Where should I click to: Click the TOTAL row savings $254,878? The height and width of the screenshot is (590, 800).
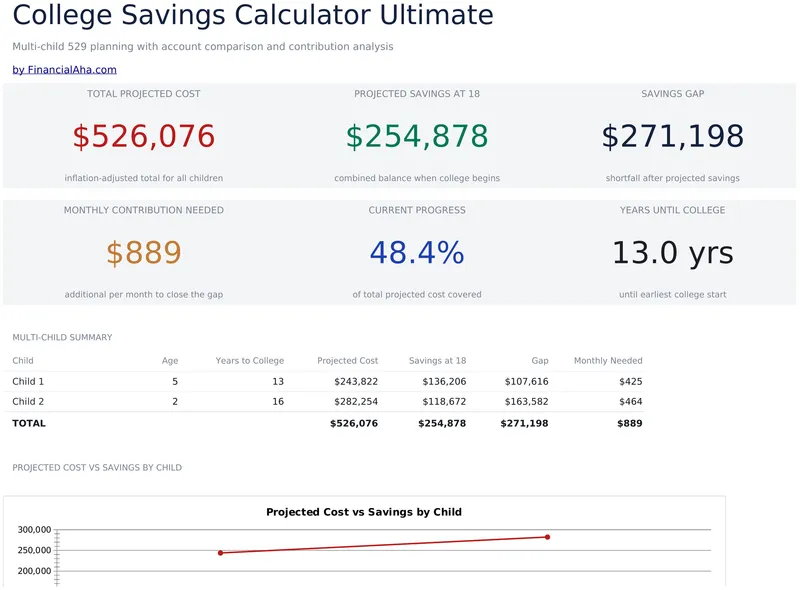pos(442,423)
